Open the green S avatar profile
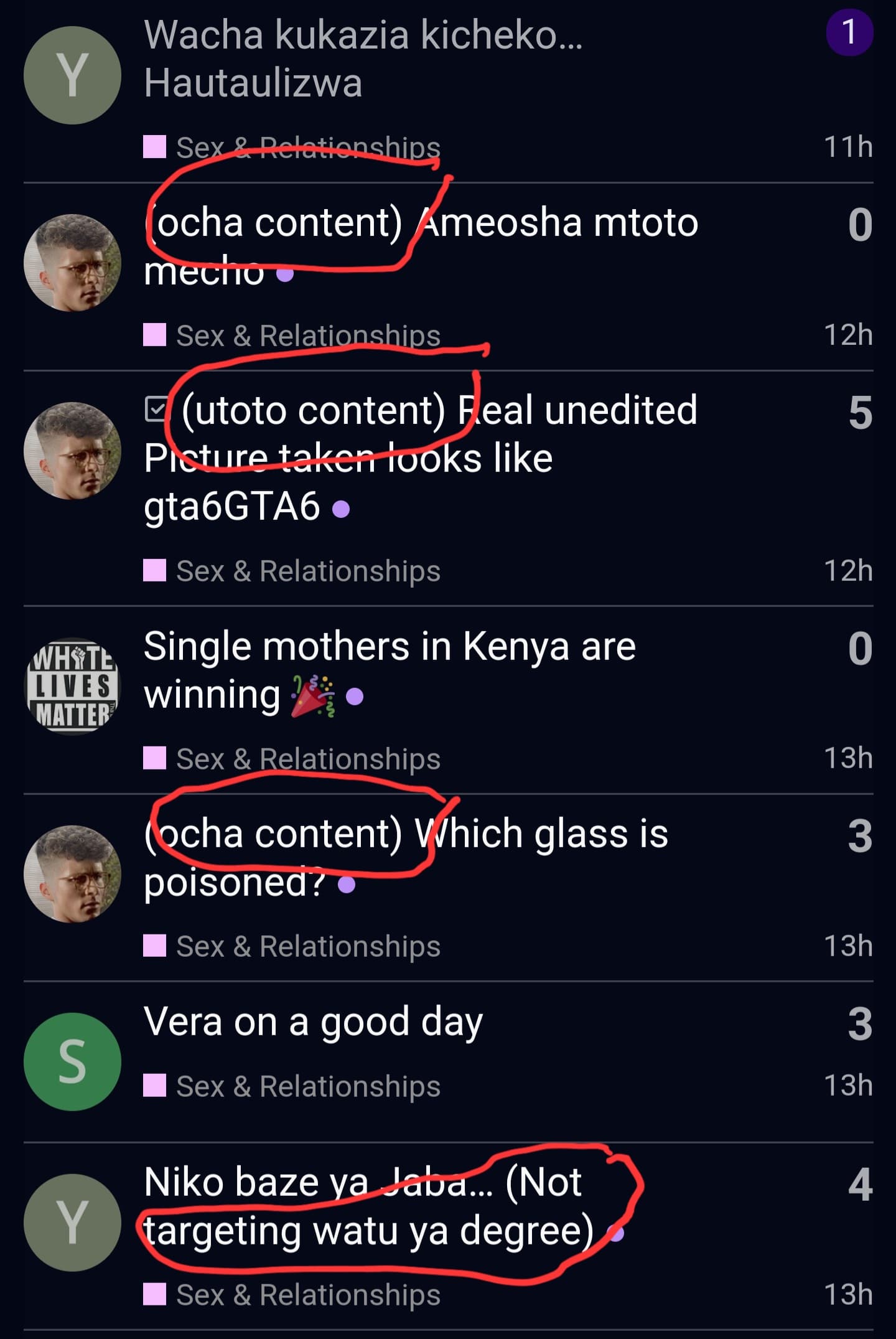896x1339 pixels. click(x=72, y=1061)
